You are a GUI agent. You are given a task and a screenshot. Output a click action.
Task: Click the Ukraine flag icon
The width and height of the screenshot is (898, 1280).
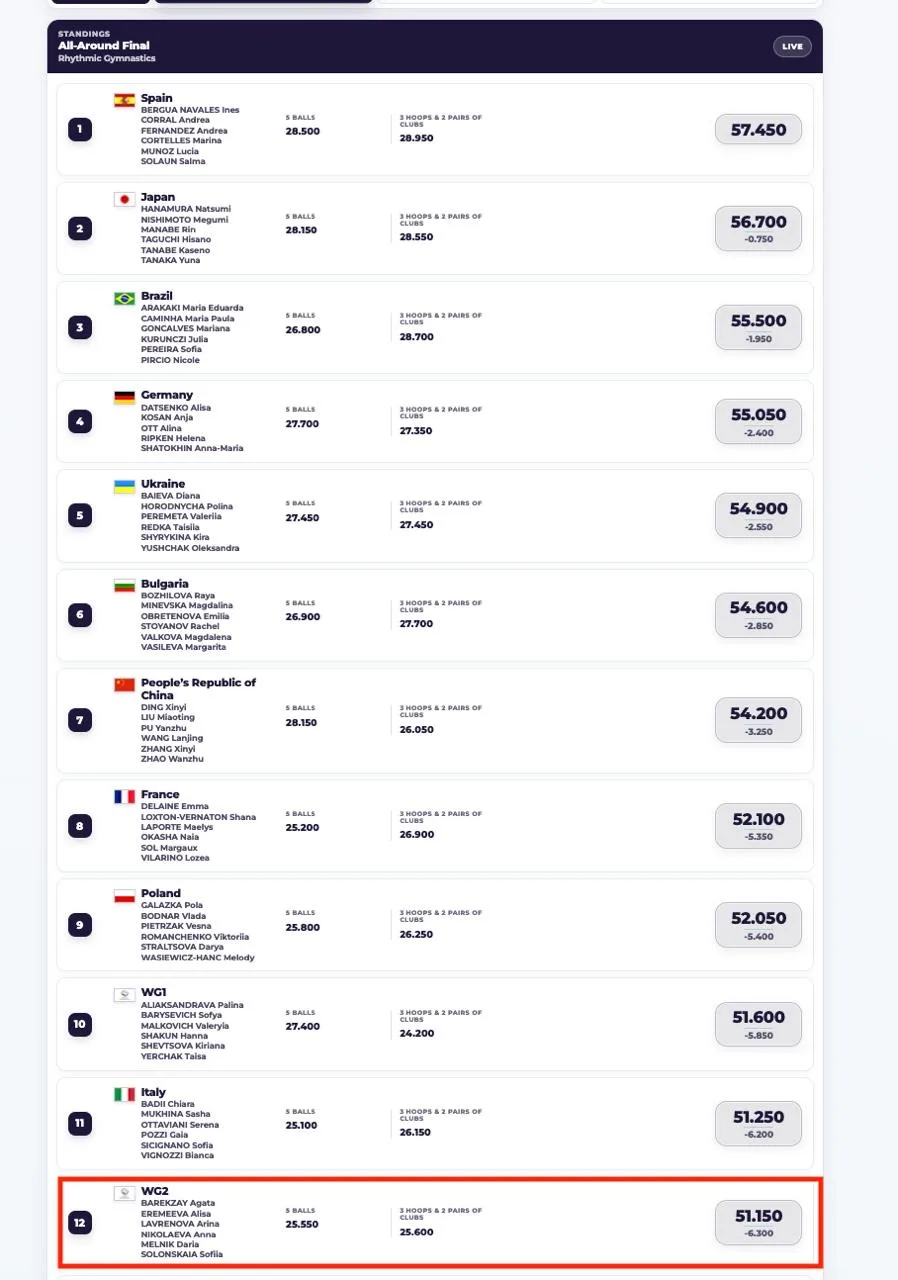[125, 486]
